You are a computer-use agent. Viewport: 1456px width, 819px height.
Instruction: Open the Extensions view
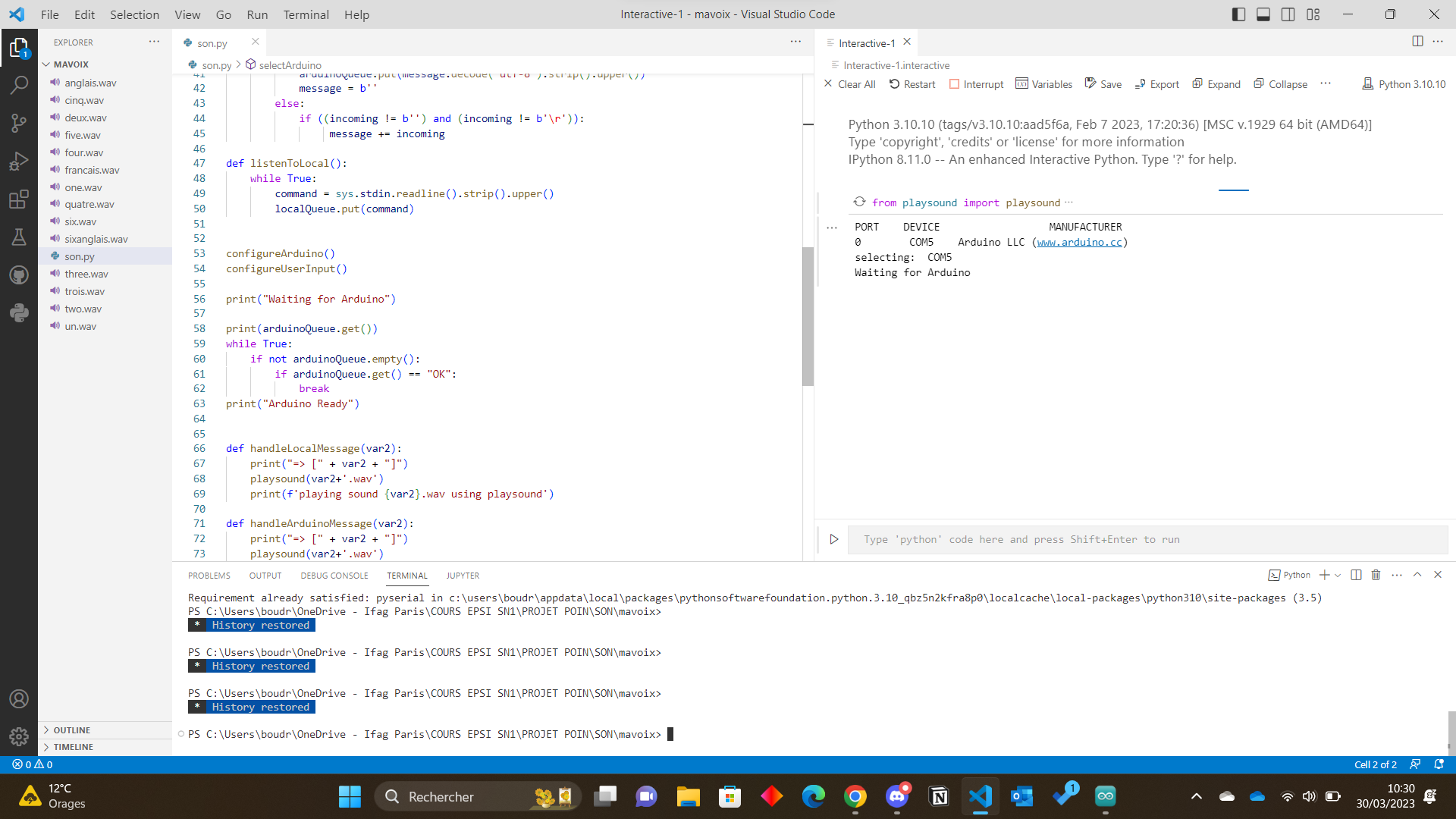pyautogui.click(x=19, y=199)
